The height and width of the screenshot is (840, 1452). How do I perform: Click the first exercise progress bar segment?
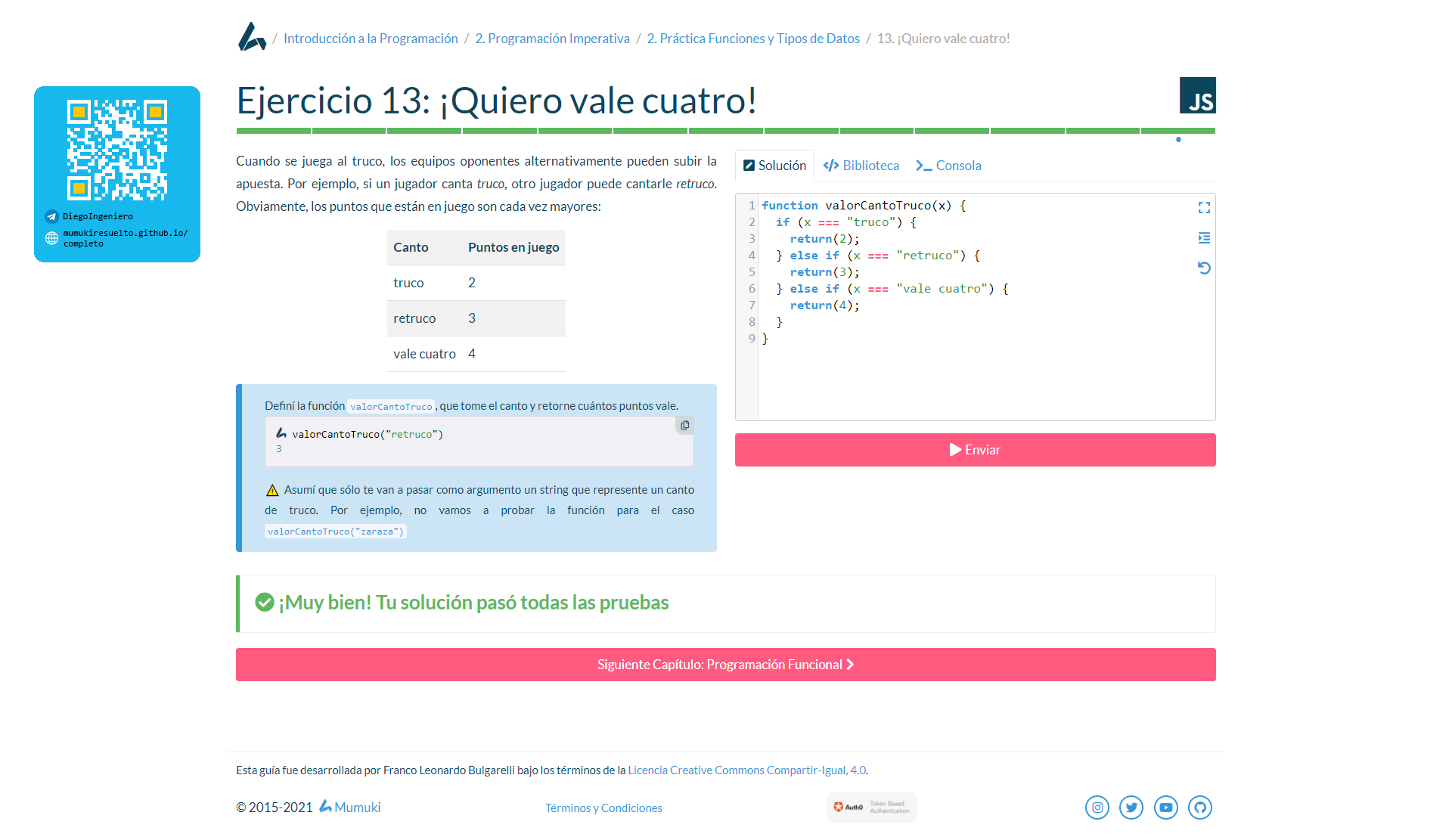(273, 131)
